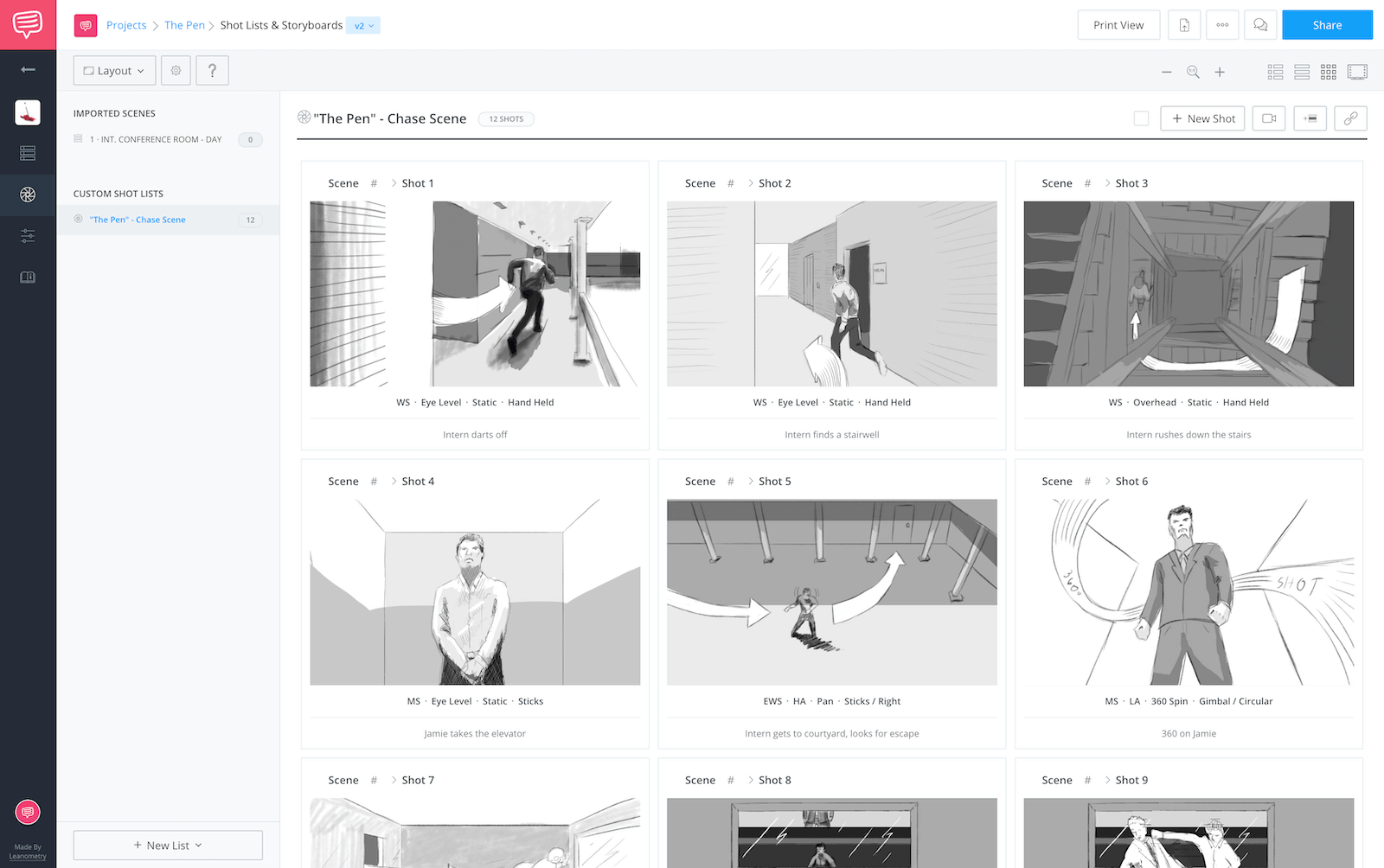Open the file export icon near Print View

1184,24
